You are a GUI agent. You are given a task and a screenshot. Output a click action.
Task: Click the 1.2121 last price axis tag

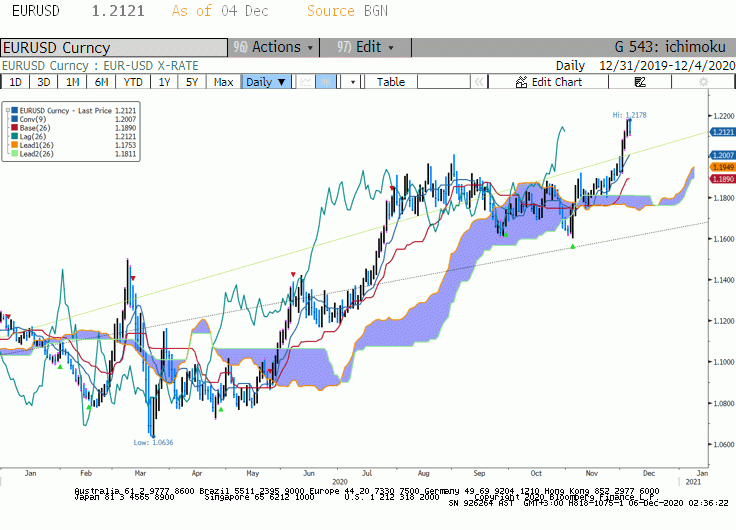[723, 132]
